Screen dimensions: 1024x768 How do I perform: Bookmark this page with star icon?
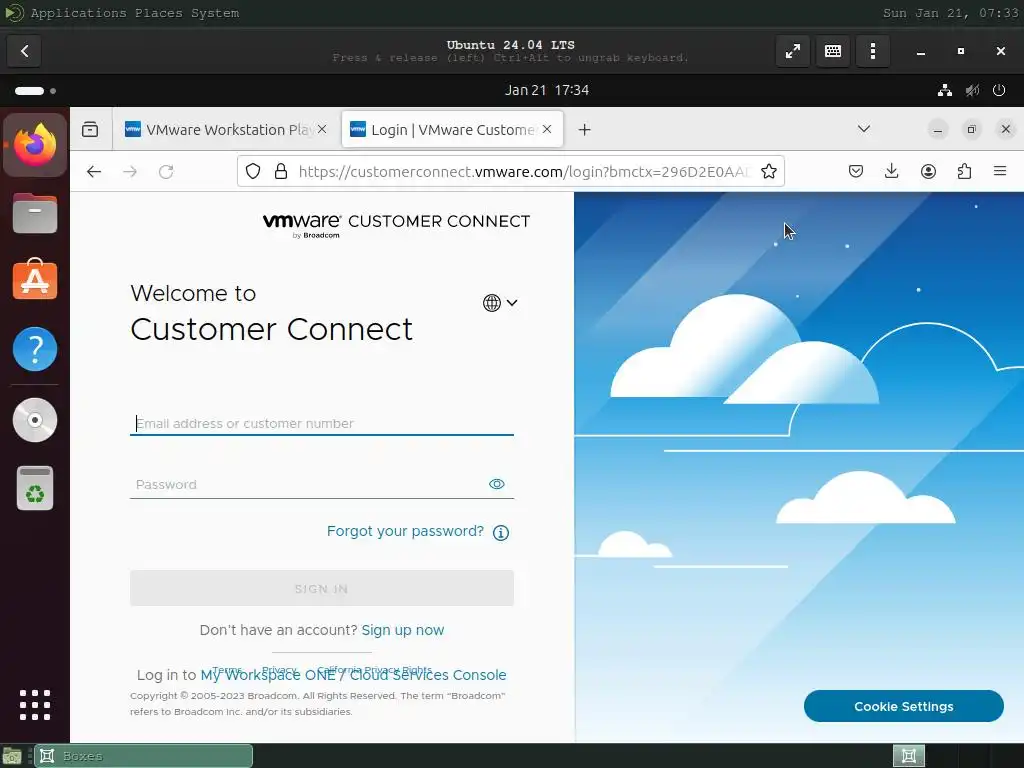click(x=769, y=172)
